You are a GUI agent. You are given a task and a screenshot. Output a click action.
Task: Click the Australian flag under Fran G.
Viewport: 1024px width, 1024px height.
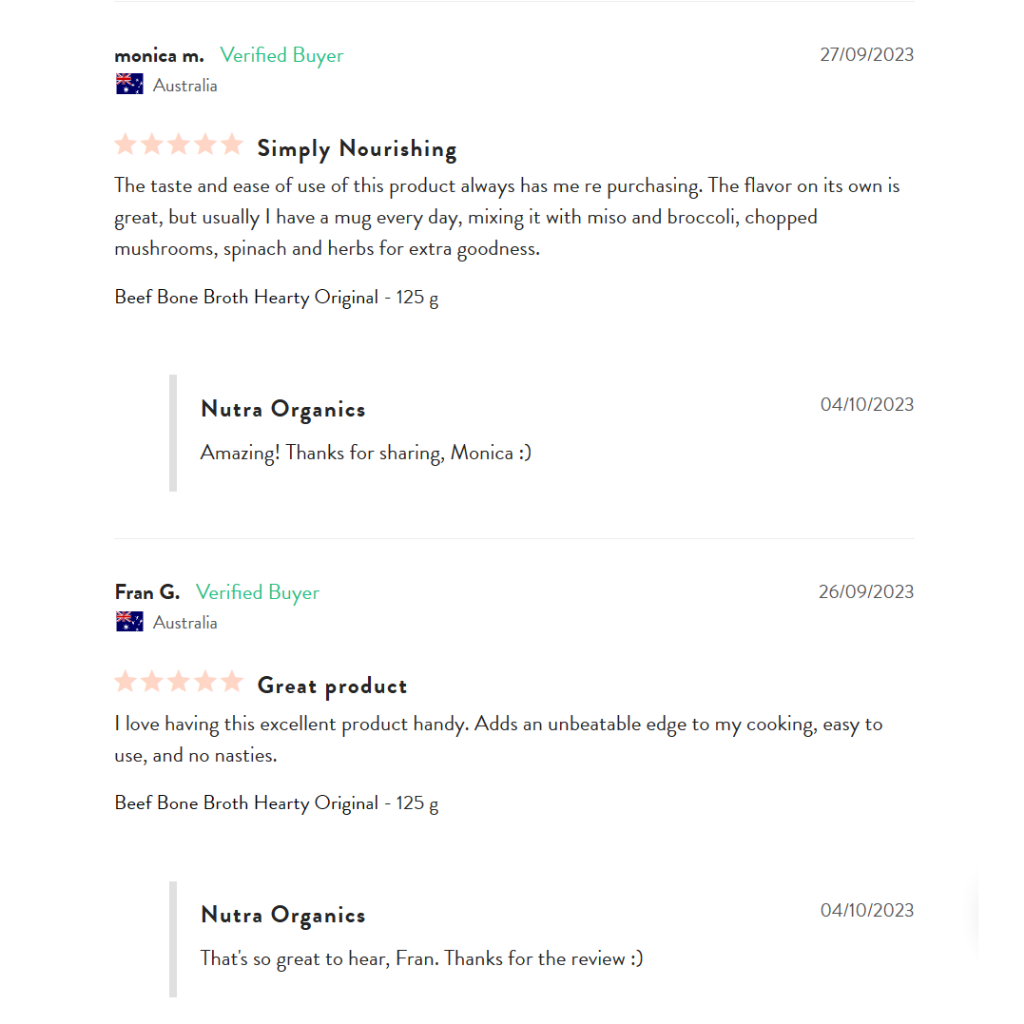click(x=129, y=622)
